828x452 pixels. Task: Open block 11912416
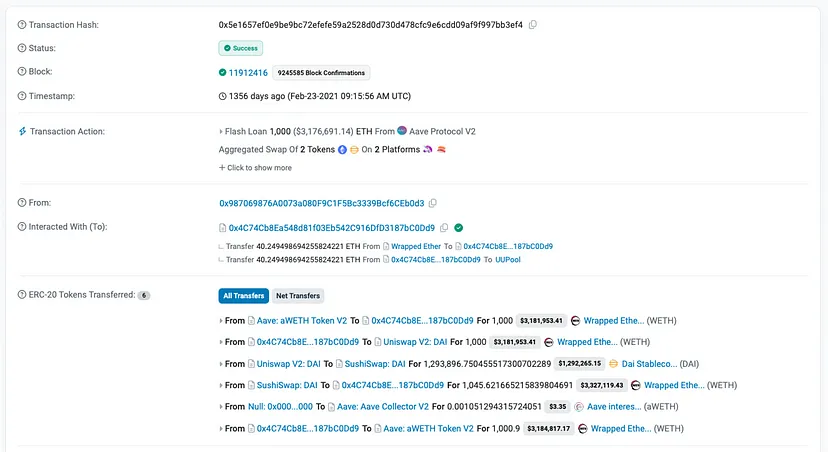pyautogui.click(x=248, y=72)
